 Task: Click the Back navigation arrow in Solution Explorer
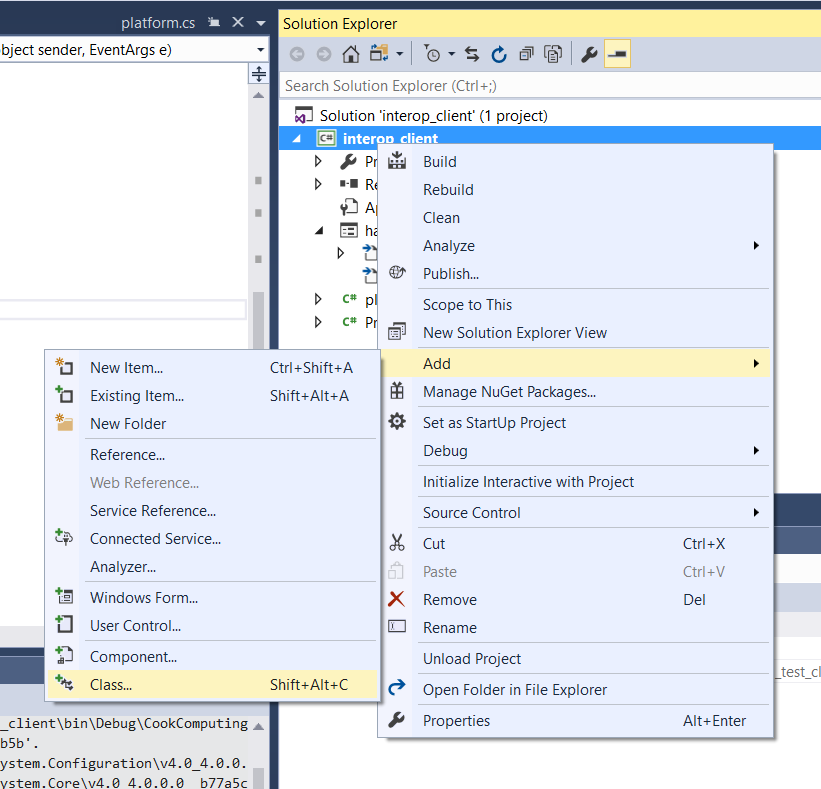click(x=297, y=54)
